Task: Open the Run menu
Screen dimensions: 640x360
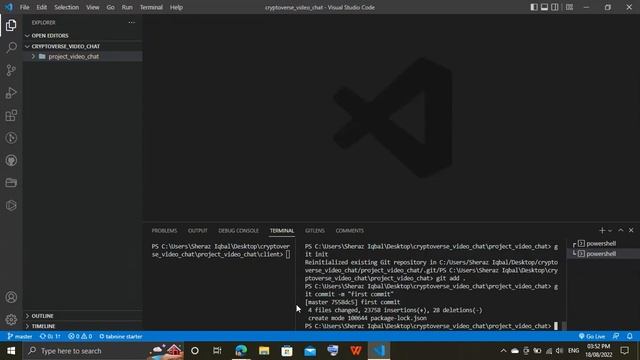Action: [127, 7]
